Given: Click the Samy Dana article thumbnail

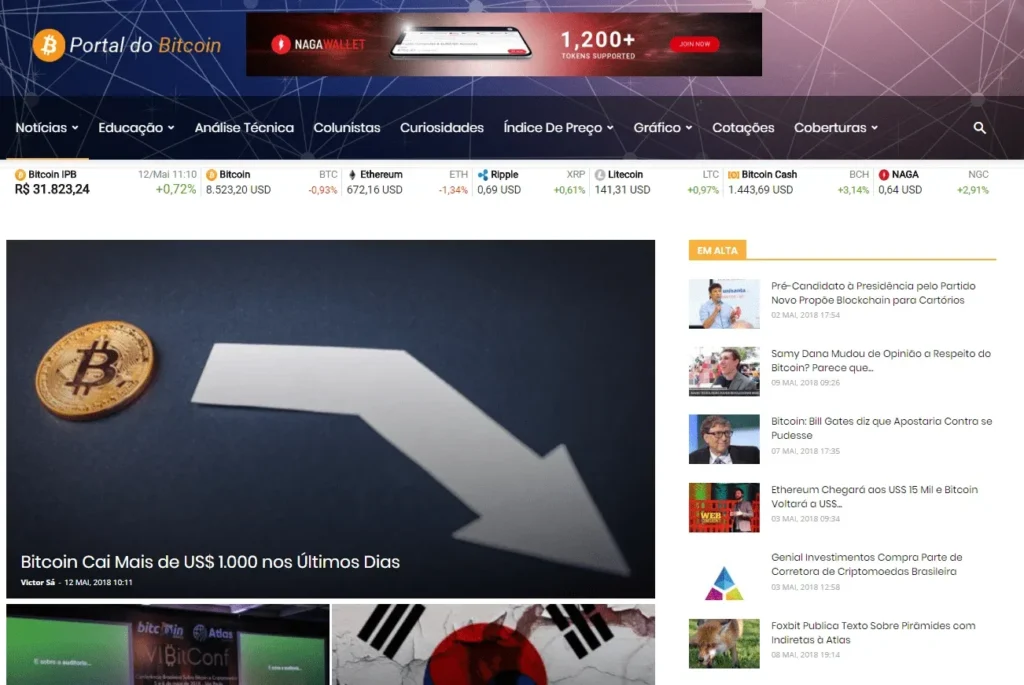Looking at the screenshot, I should (x=724, y=372).
